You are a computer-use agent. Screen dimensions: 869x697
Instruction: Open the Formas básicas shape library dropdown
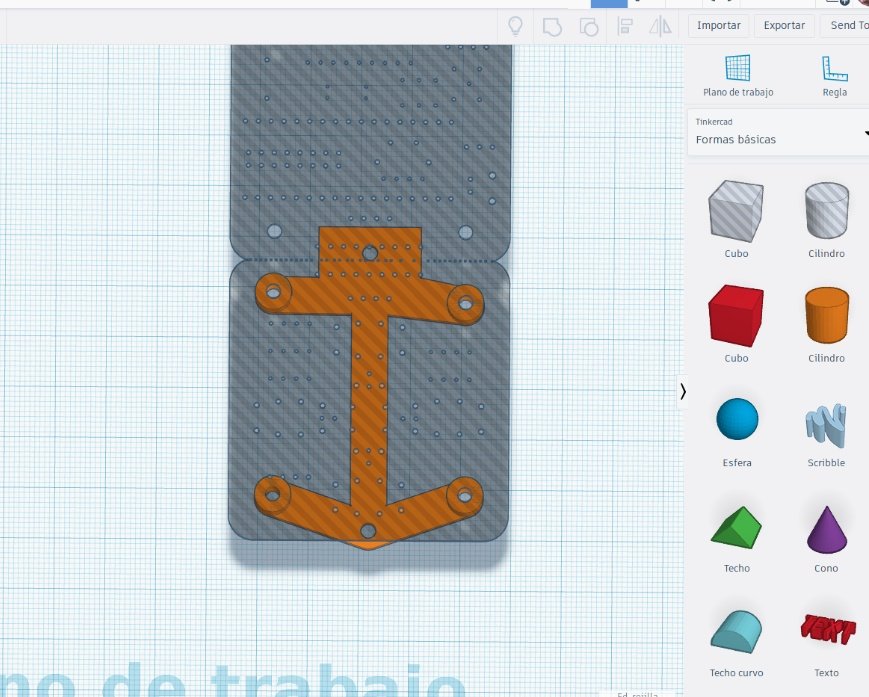click(778, 133)
